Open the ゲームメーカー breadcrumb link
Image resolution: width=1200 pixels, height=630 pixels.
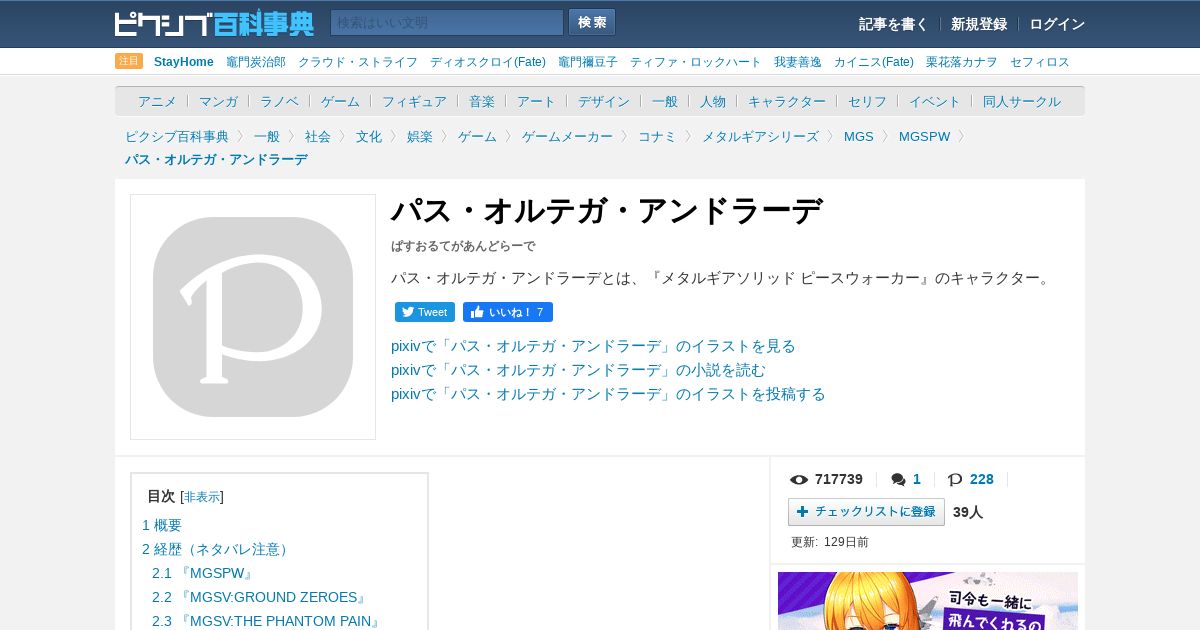point(567,137)
